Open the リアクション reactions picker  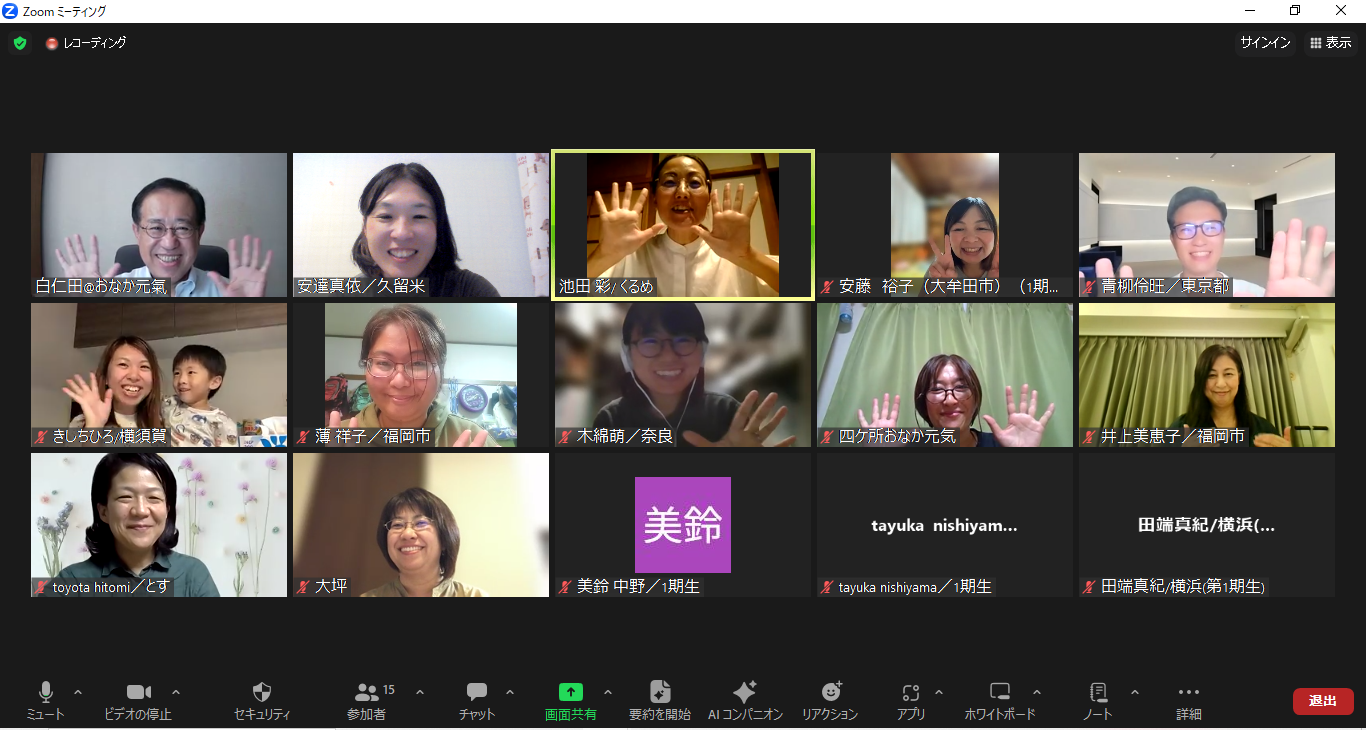tap(830, 701)
